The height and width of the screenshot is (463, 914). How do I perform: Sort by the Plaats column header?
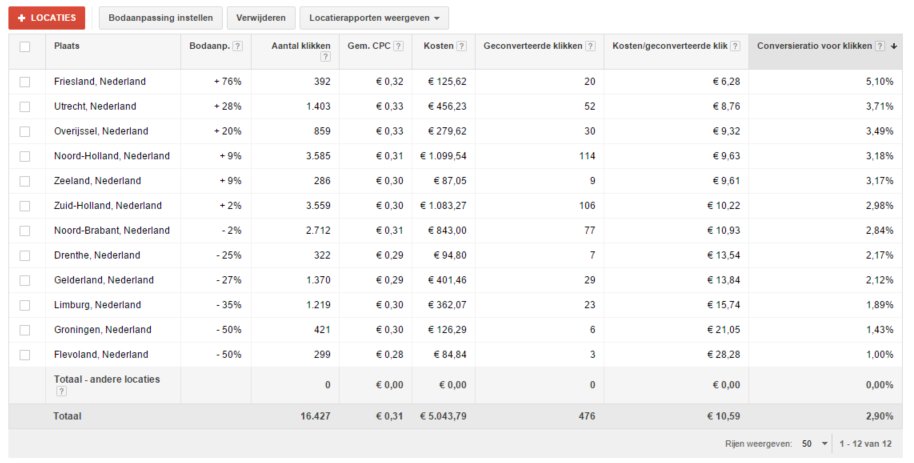point(67,45)
